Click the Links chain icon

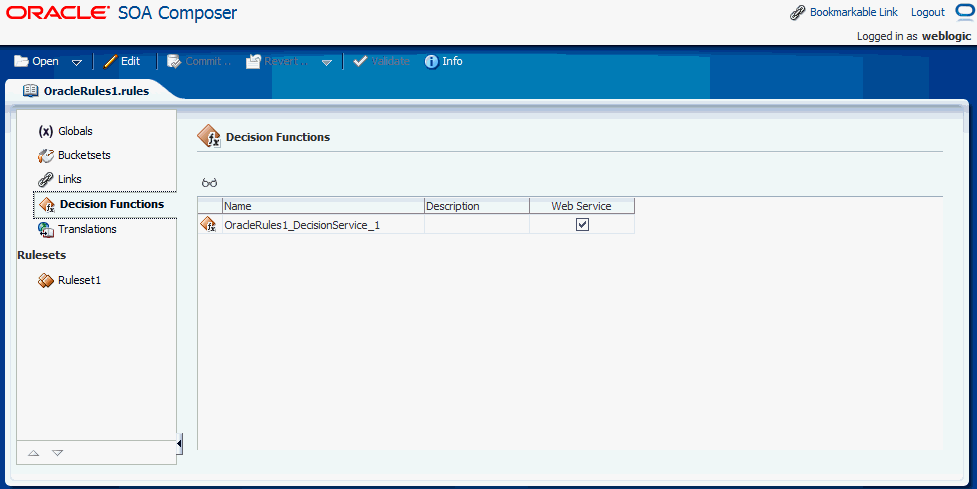click(45, 179)
